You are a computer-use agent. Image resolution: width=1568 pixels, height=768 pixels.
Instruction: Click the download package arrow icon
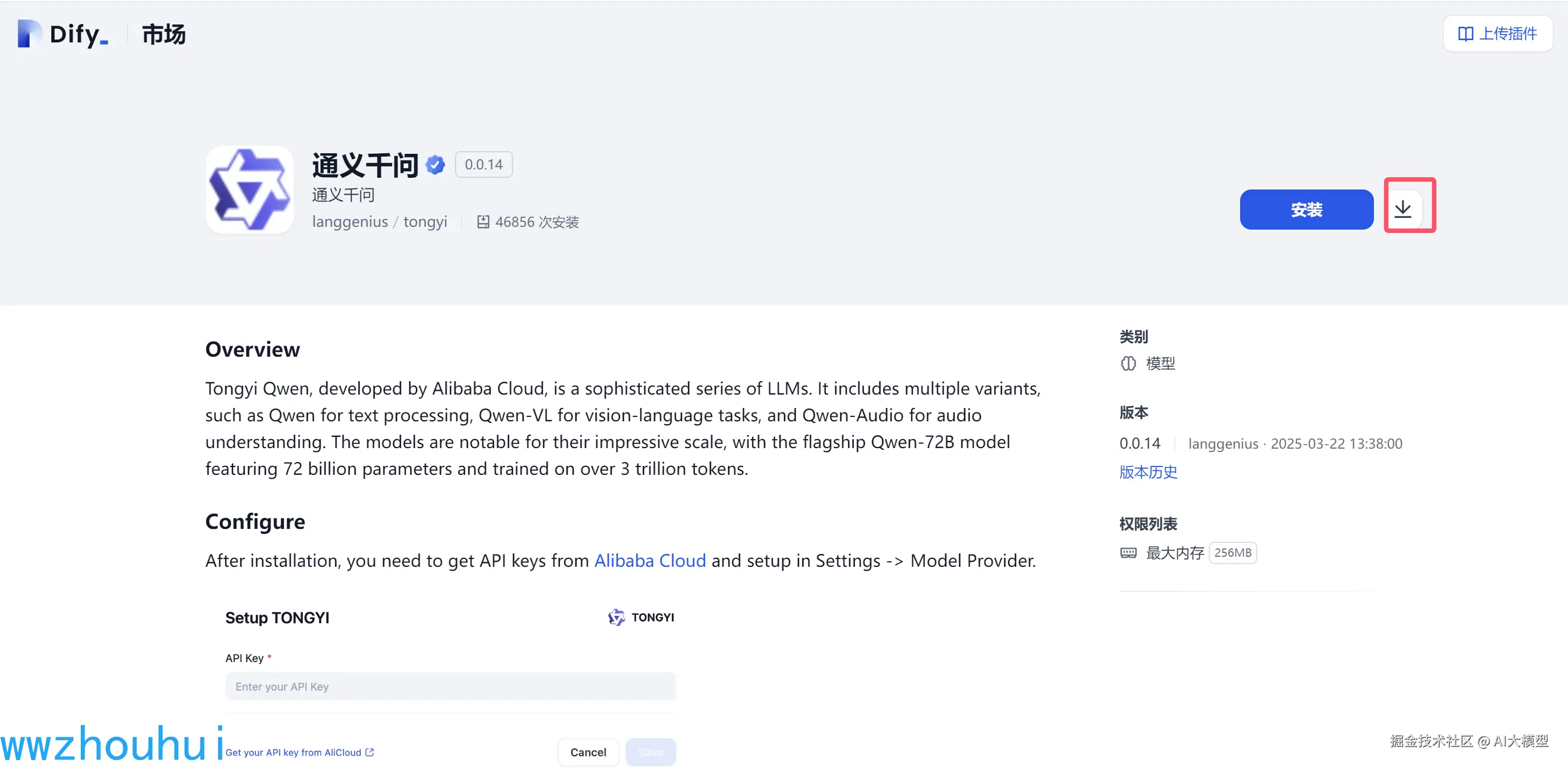tap(1403, 210)
